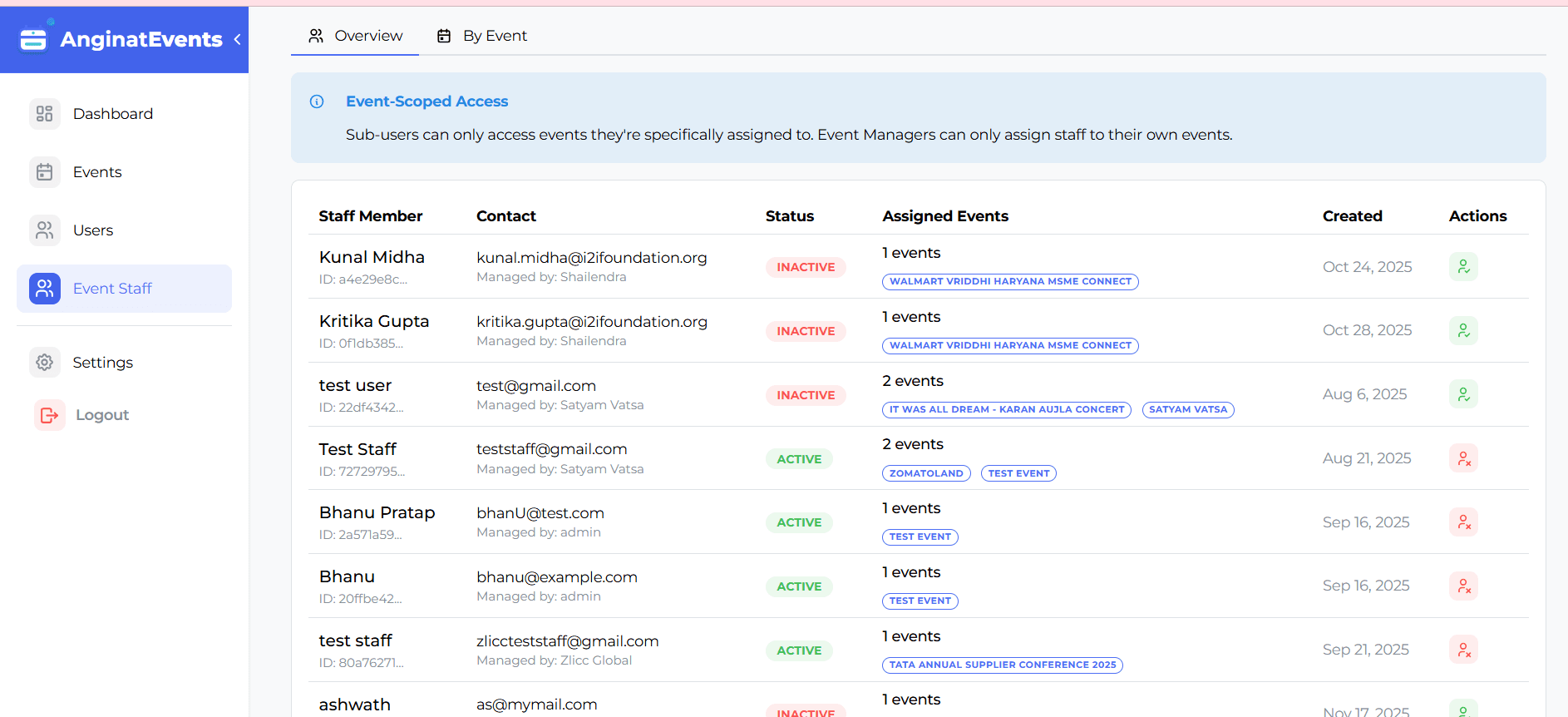Click the AnginatEvents logo icon
1568x717 pixels.
(34, 39)
